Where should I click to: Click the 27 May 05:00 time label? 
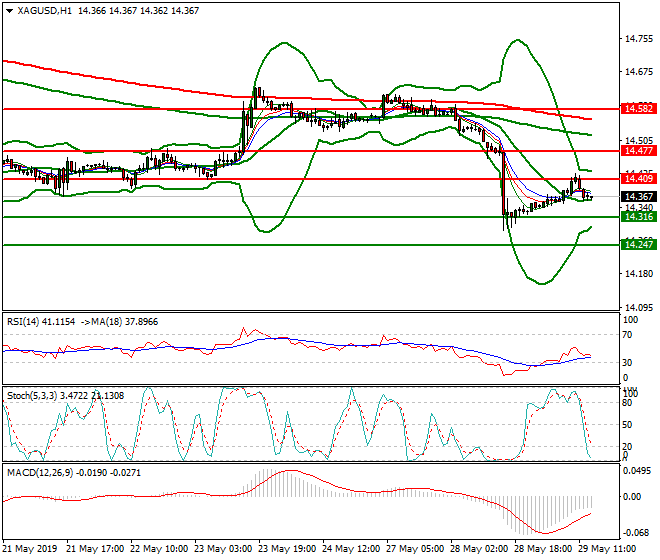click(415, 549)
